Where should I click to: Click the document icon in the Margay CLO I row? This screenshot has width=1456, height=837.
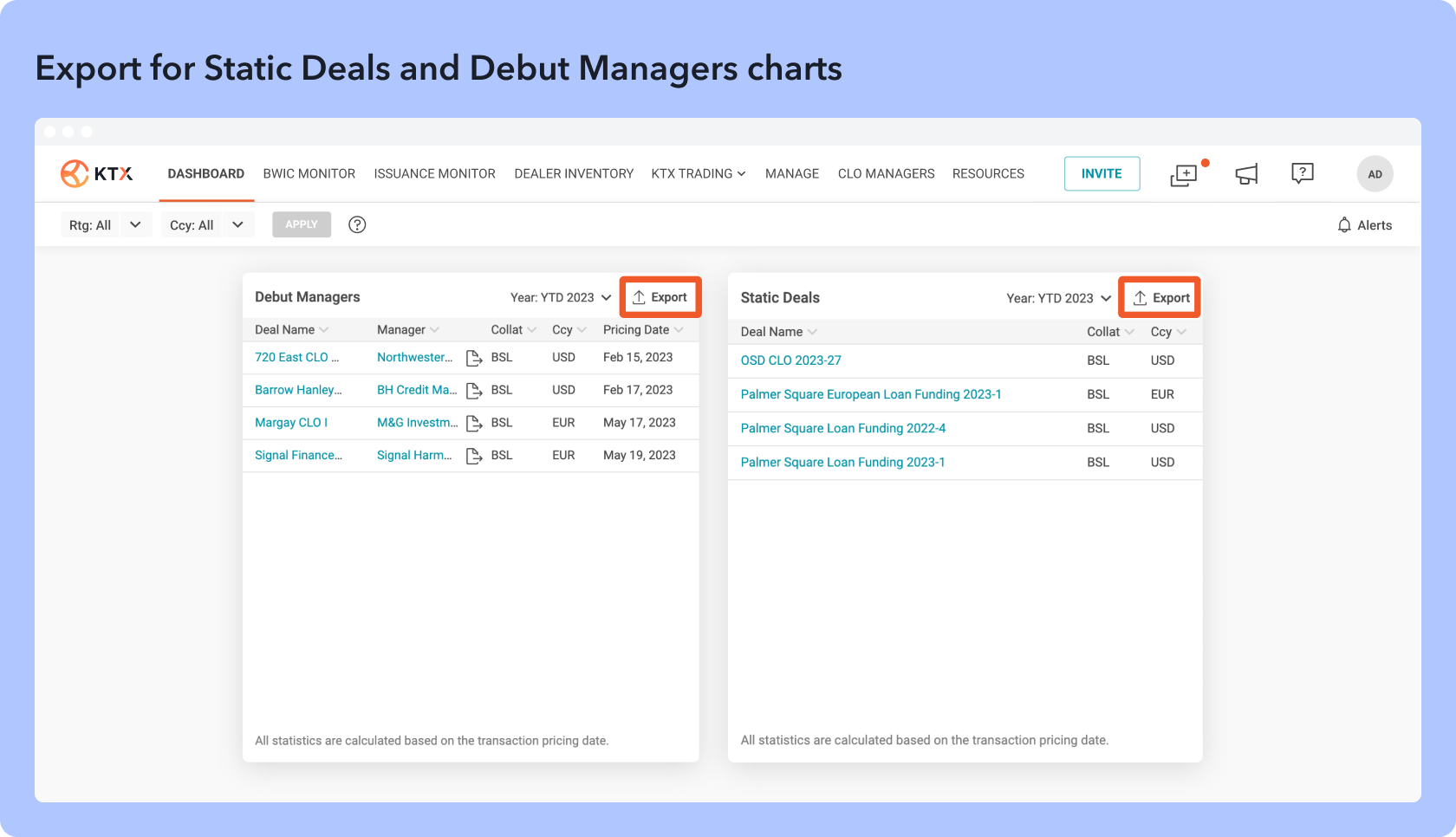[474, 424]
